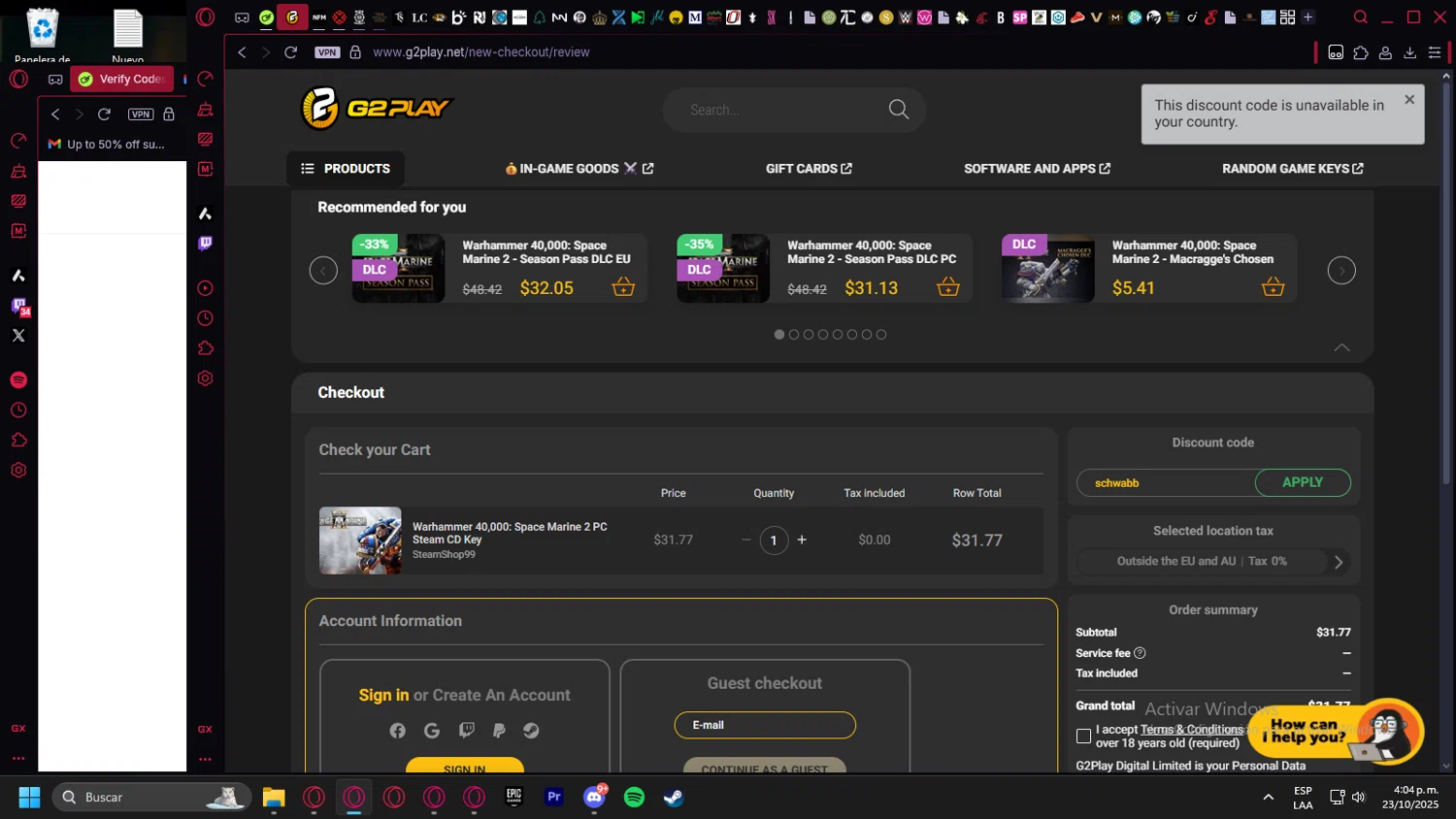Show site security info via lock icon
The width and height of the screenshot is (1456, 819).
[x=355, y=52]
